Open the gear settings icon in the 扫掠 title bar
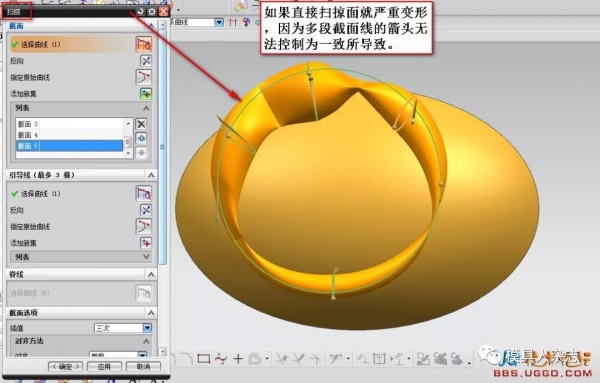Image resolution: width=600 pixels, height=383 pixels. [152, 11]
